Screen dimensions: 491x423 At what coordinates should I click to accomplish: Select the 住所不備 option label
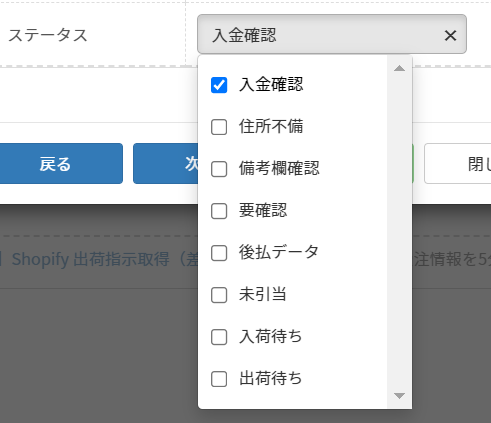pyautogui.click(x=271, y=126)
